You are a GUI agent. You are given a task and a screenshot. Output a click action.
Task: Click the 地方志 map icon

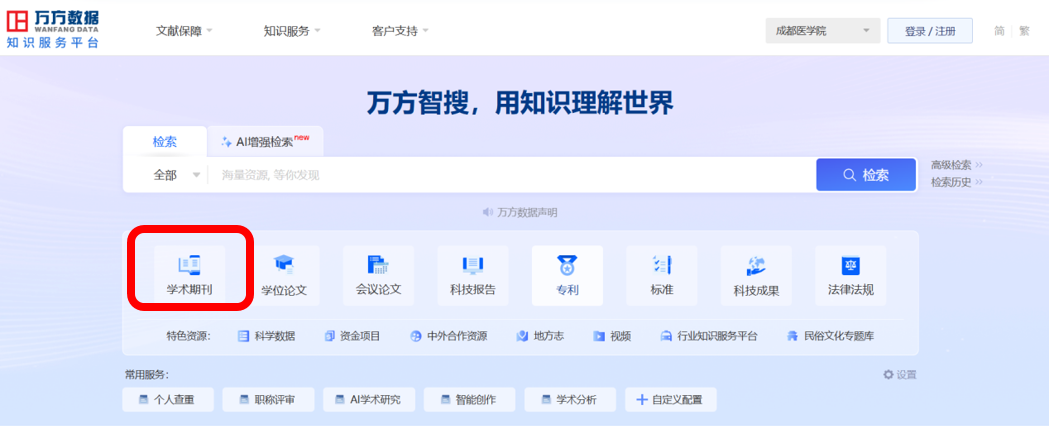pos(522,336)
